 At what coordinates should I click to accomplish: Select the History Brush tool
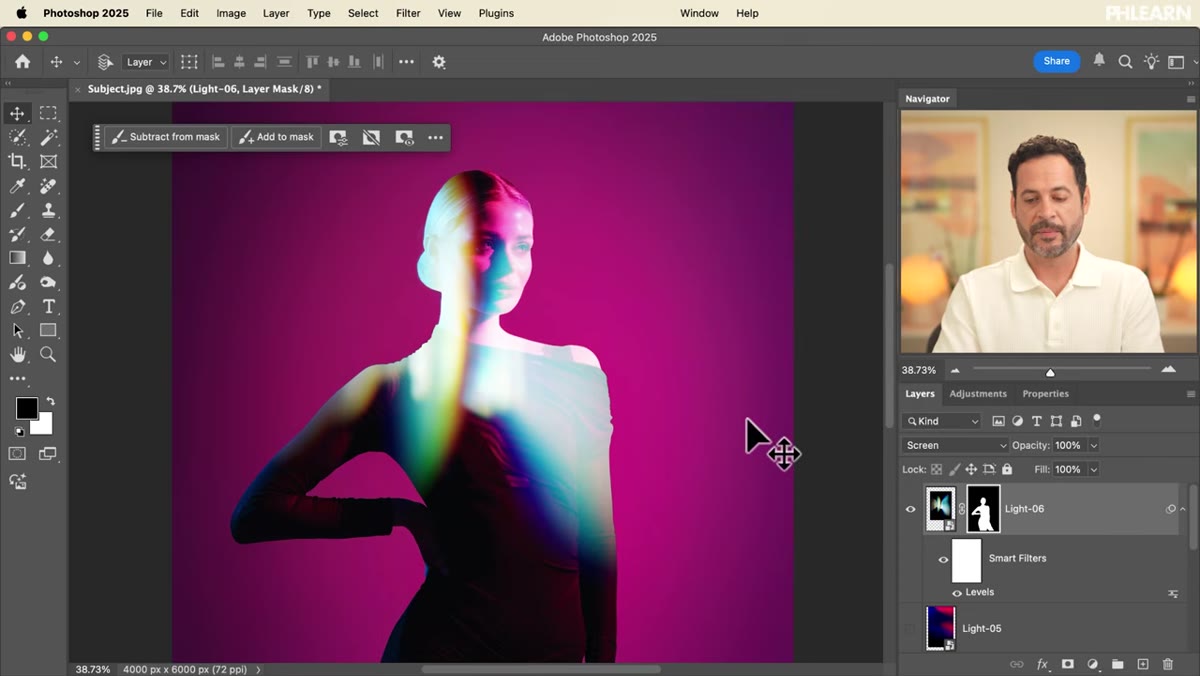[x=17, y=234]
